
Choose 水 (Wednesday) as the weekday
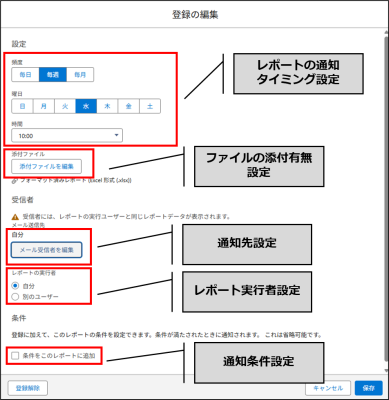86,106
